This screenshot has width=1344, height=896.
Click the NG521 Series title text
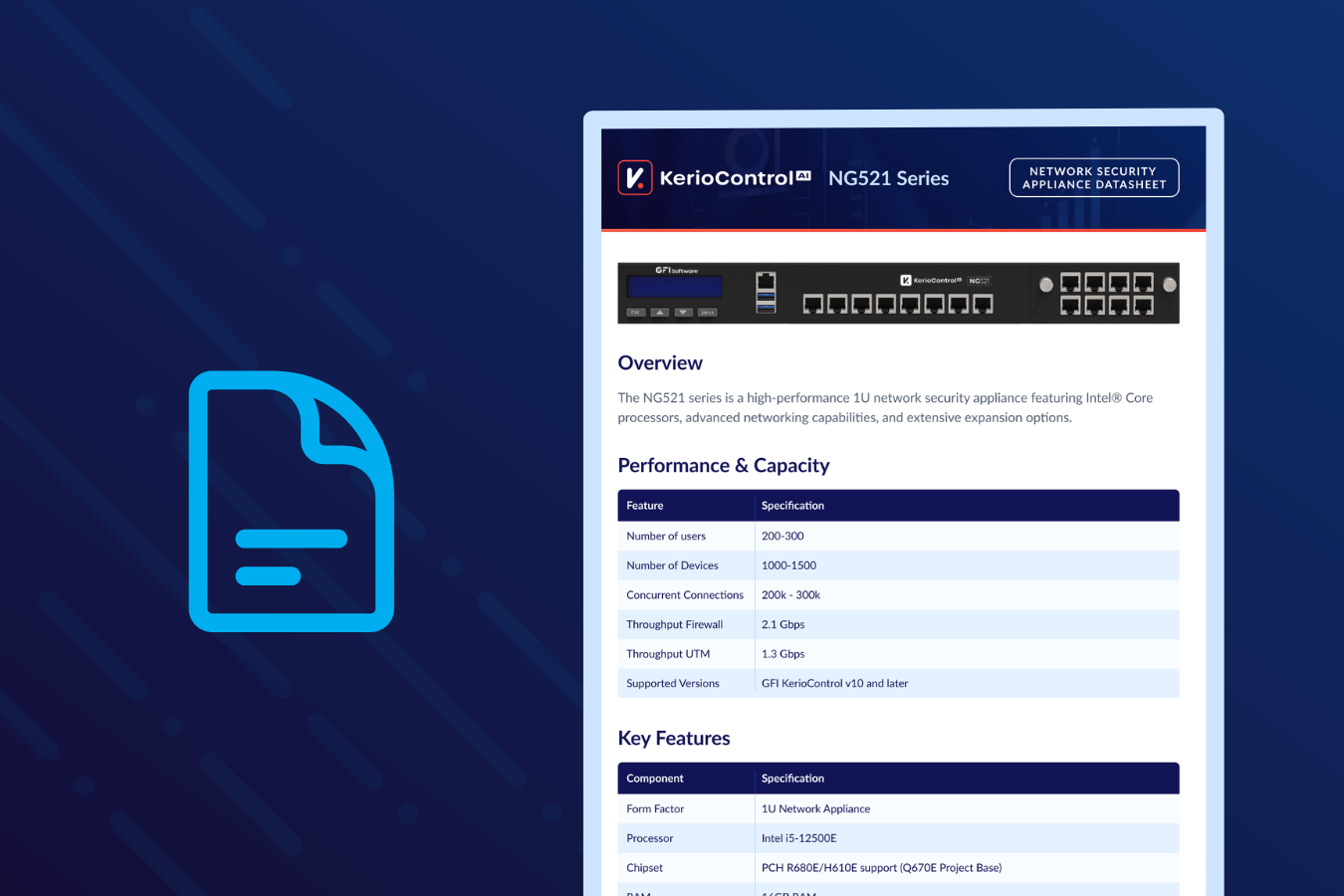tap(888, 178)
